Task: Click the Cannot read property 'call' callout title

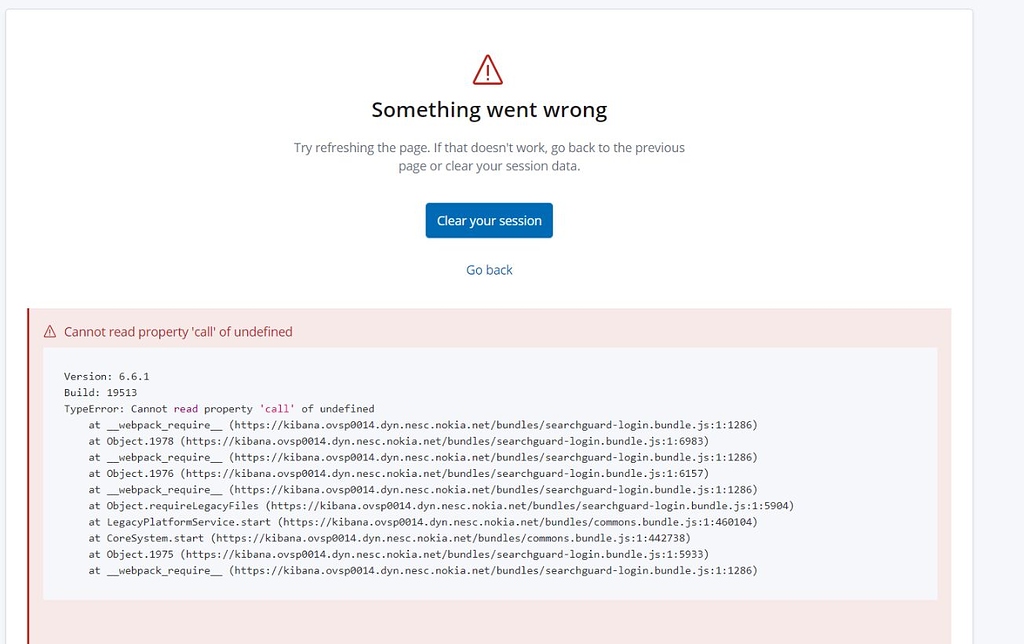Action: 178,332
